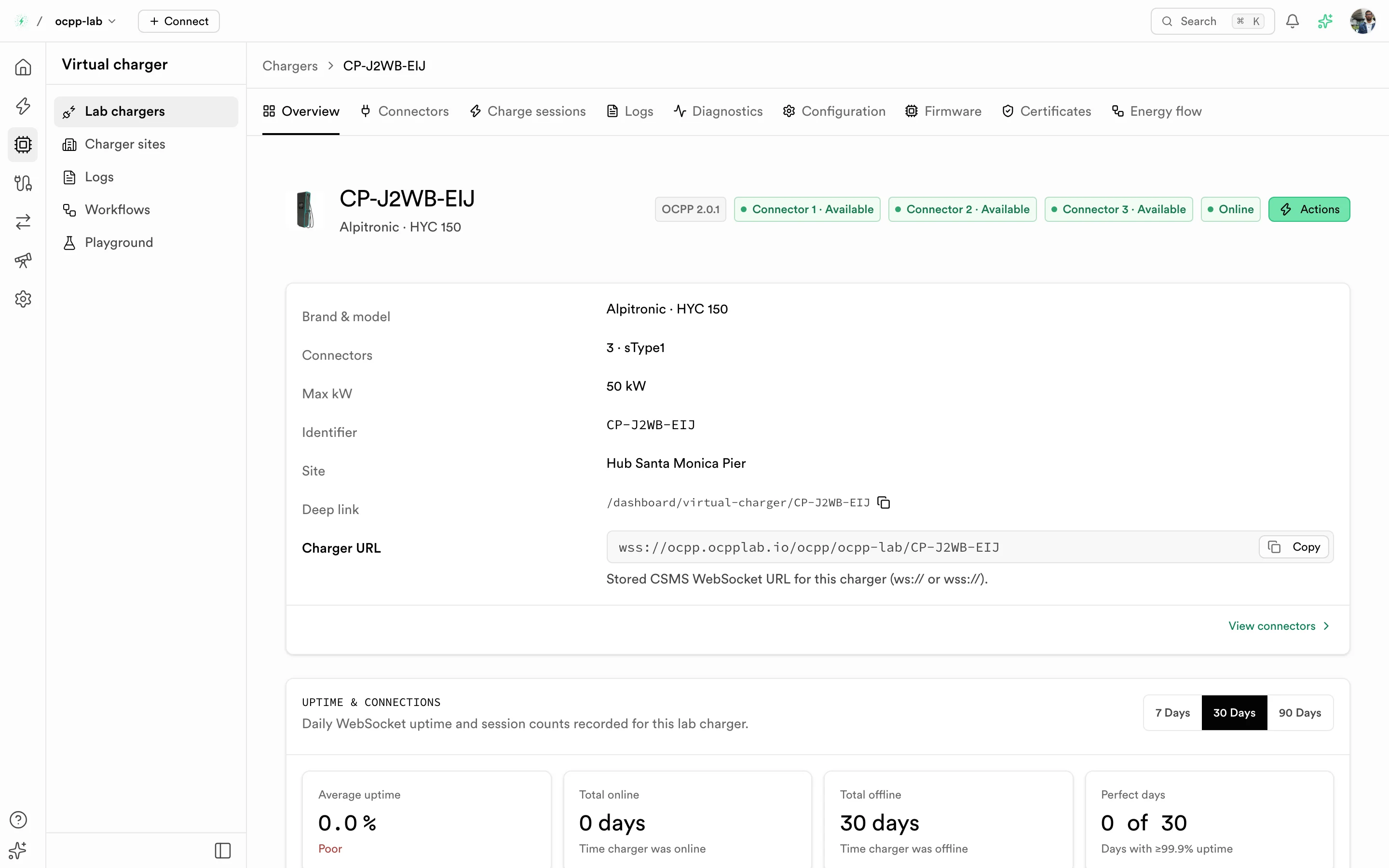Click the Connect button
This screenshot has height=868, width=1389.
point(178,21)
